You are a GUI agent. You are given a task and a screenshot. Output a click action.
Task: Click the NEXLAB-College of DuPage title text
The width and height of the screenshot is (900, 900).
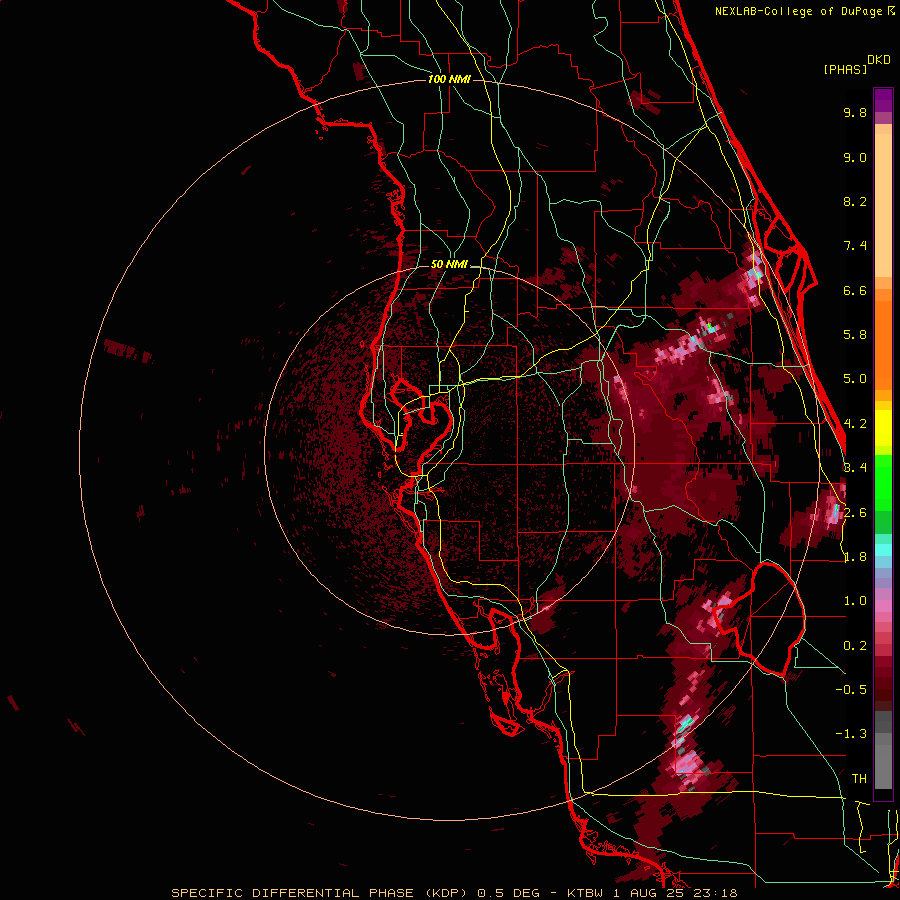pyautogui.click(x=799, y=11)
